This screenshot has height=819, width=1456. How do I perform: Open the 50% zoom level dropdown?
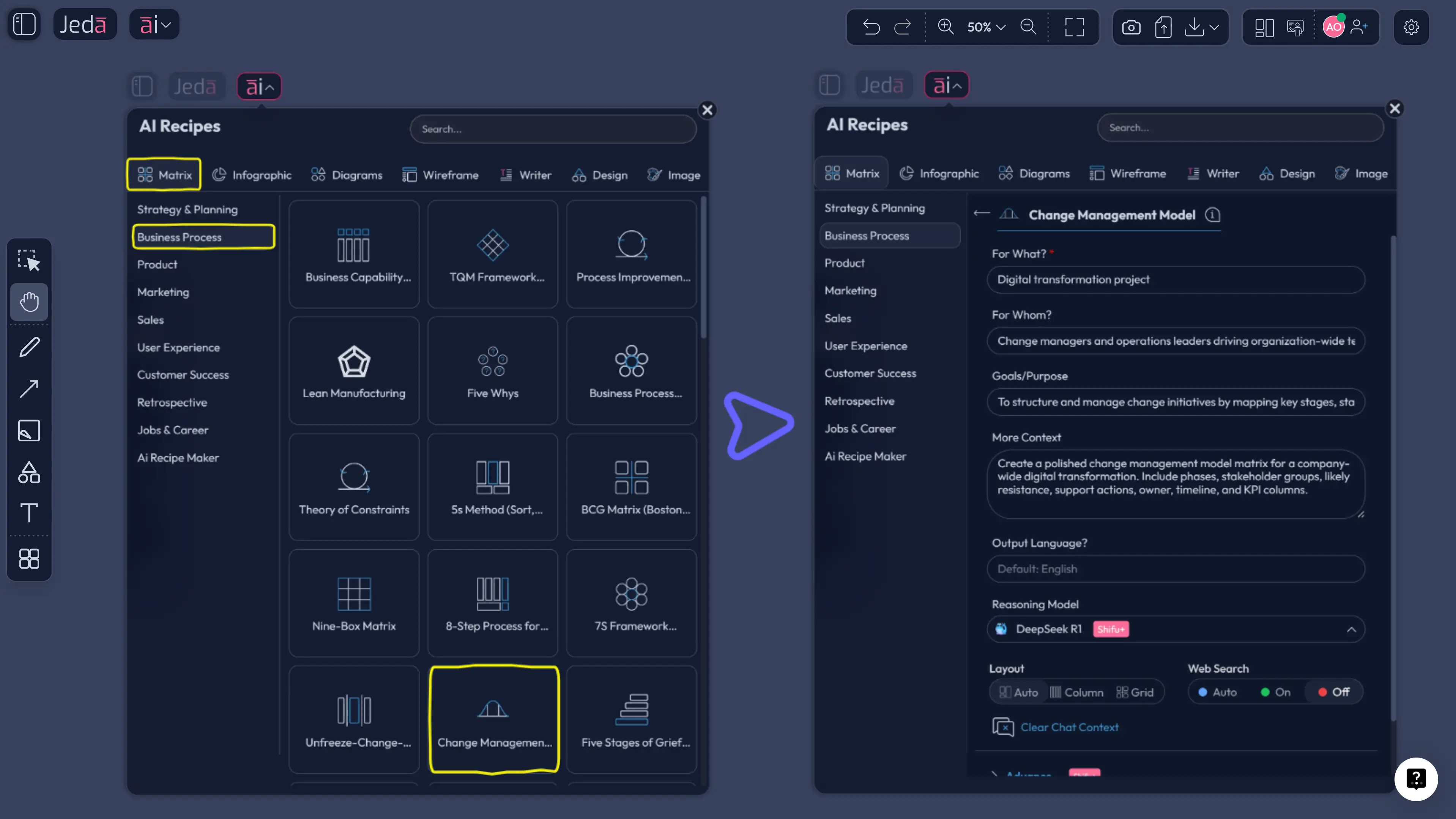click(x=986, y=27)
